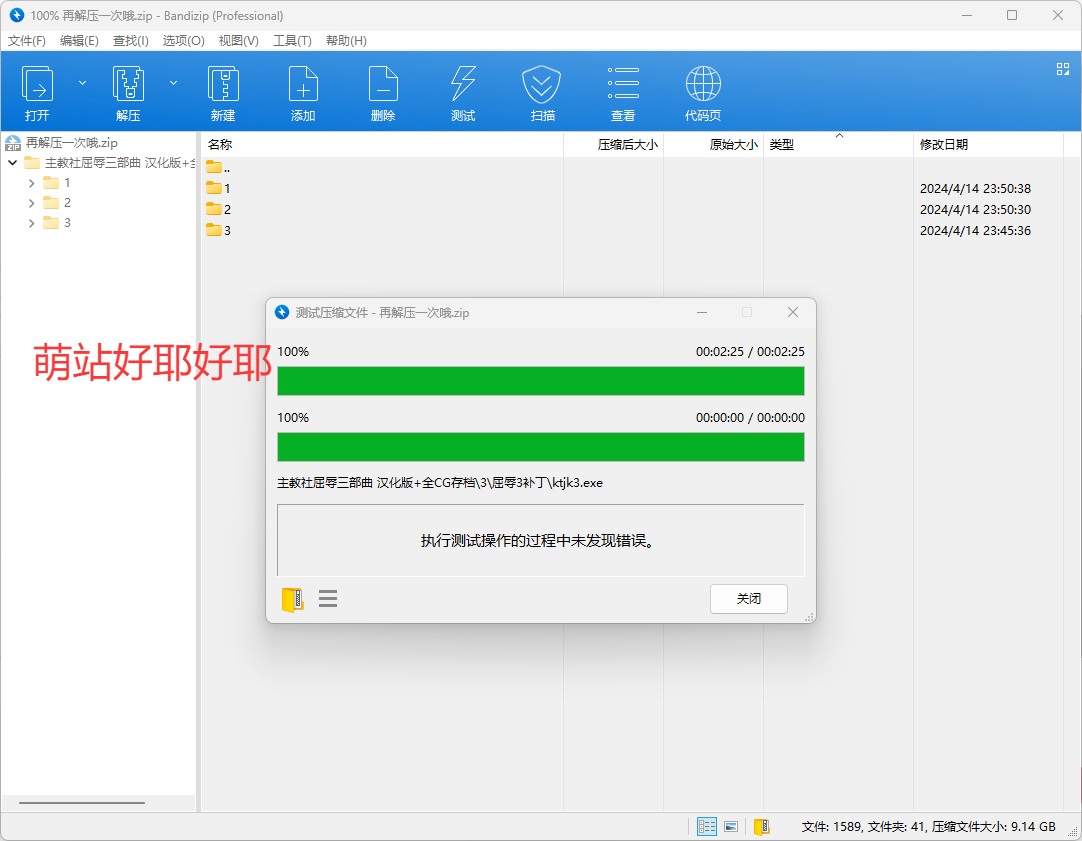The image size is (1082, 841).
Task: Expand folder 1 in the tree
Action: [31, 181]
